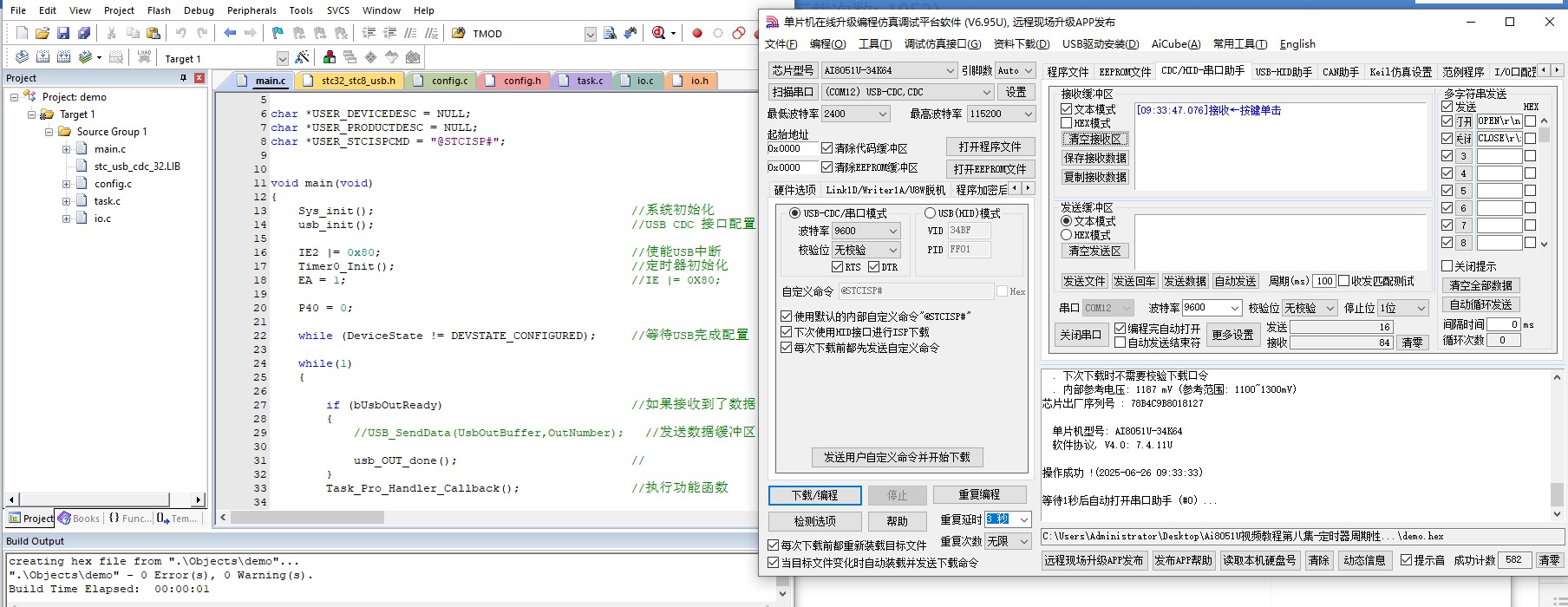Viewport: 1568px width, 607px height.
Task: Build target files icon
Action: click(x=42, y=57)
